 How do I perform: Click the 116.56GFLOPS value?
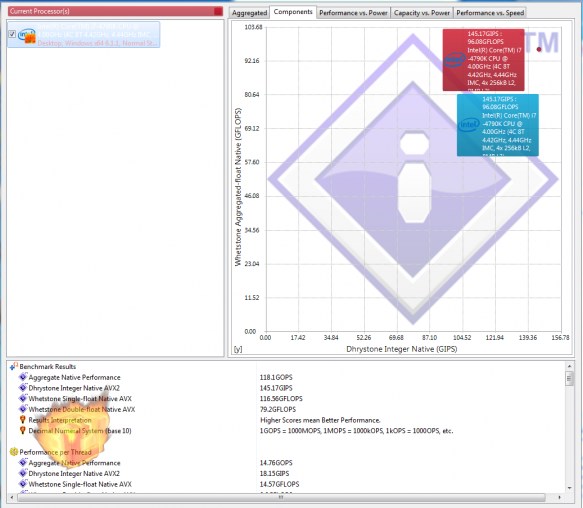point(281,399)
